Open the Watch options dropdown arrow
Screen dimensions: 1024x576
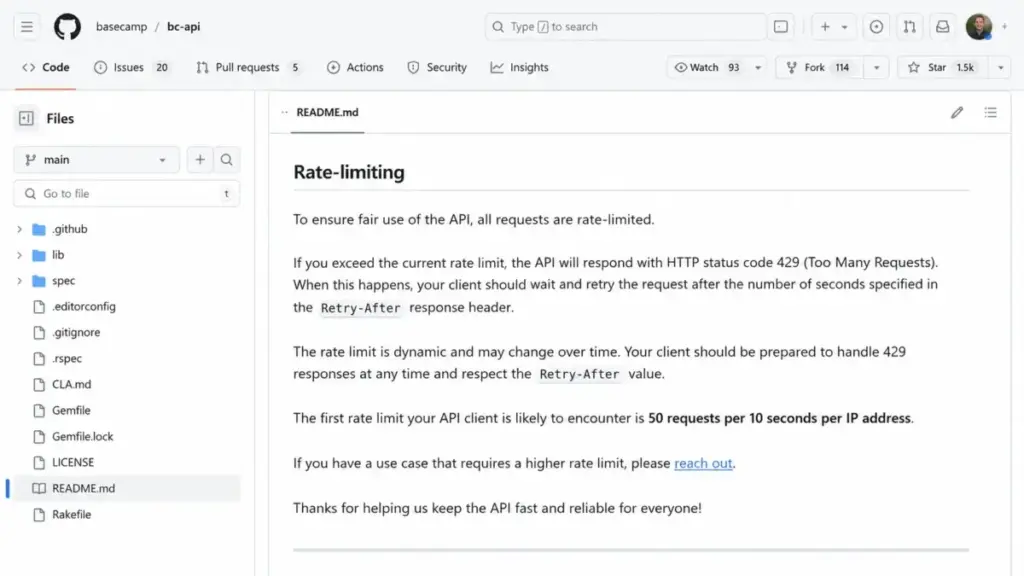(x=758, y=67)
